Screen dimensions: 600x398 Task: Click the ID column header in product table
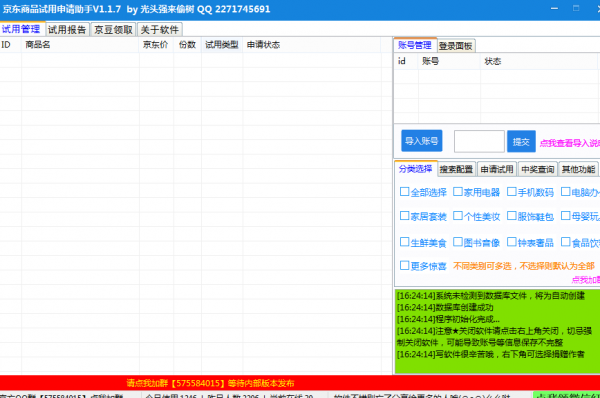tap(11, 45)
